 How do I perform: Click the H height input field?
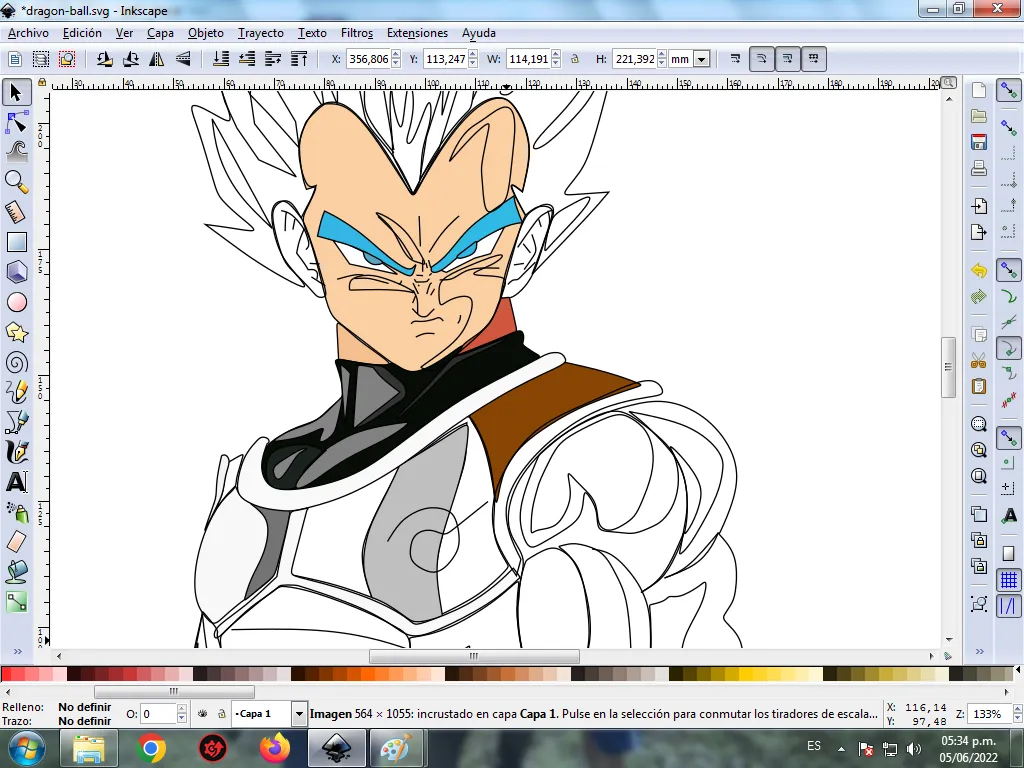(x=634, y=59)
